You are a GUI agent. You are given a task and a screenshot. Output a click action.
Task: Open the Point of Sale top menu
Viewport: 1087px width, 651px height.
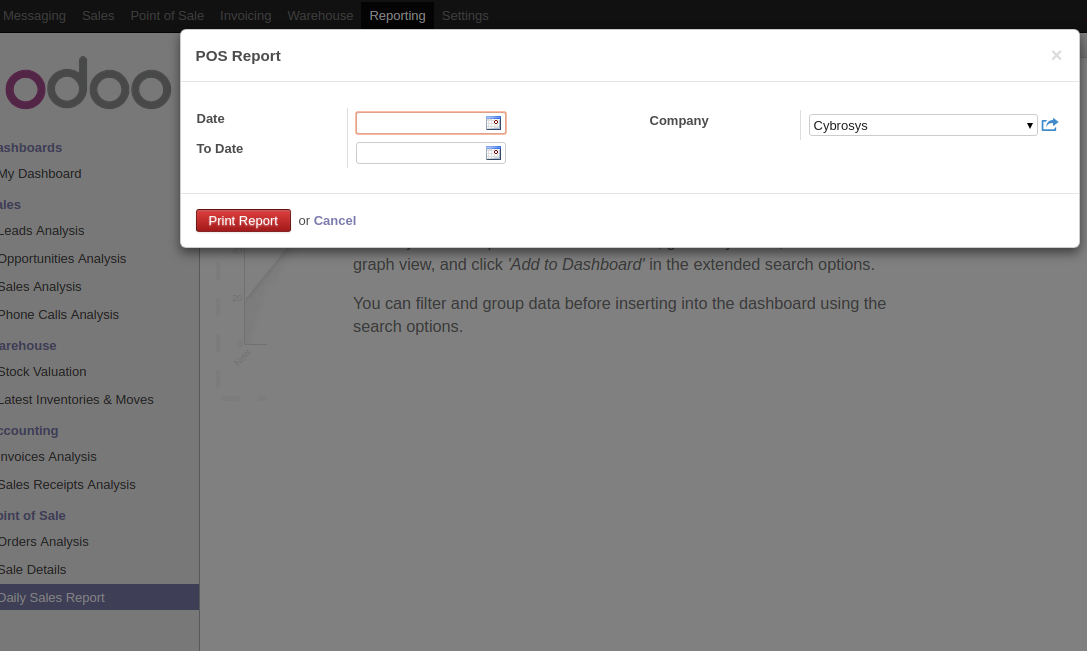click(167, 15)
